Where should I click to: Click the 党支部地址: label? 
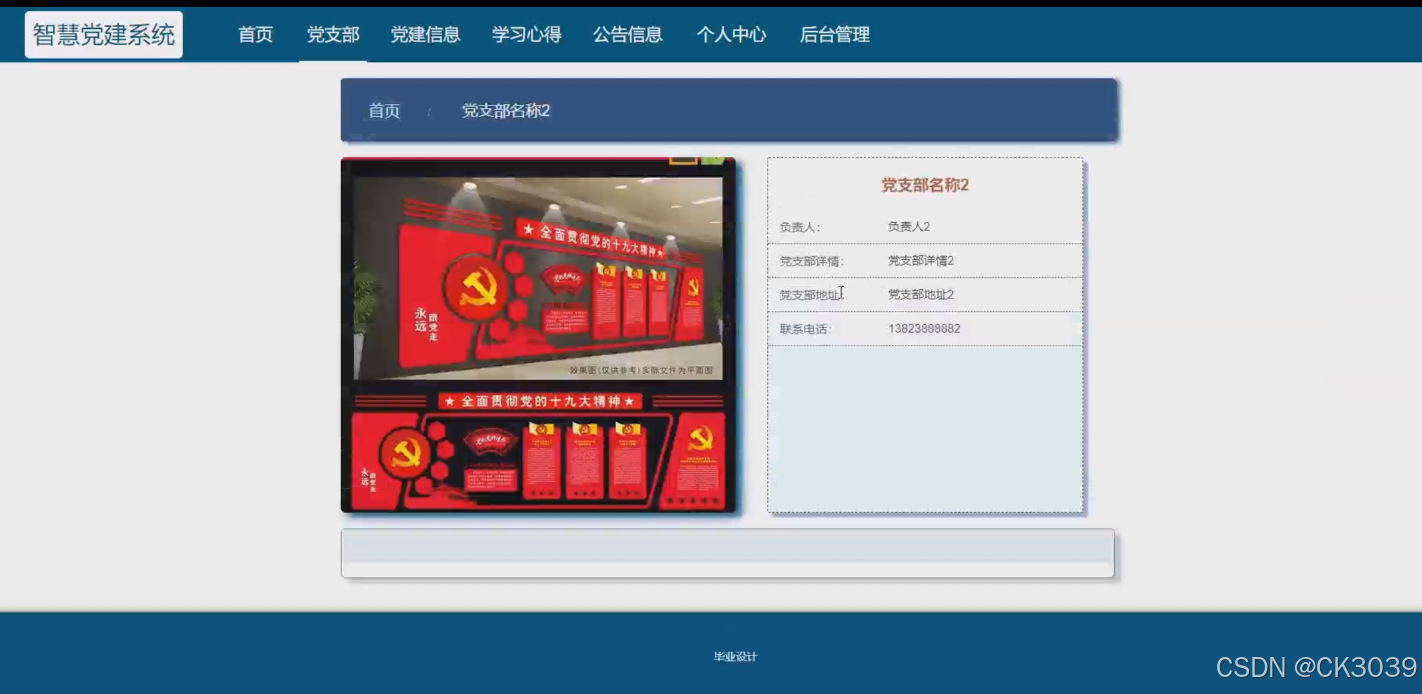(x=812, y=295)
